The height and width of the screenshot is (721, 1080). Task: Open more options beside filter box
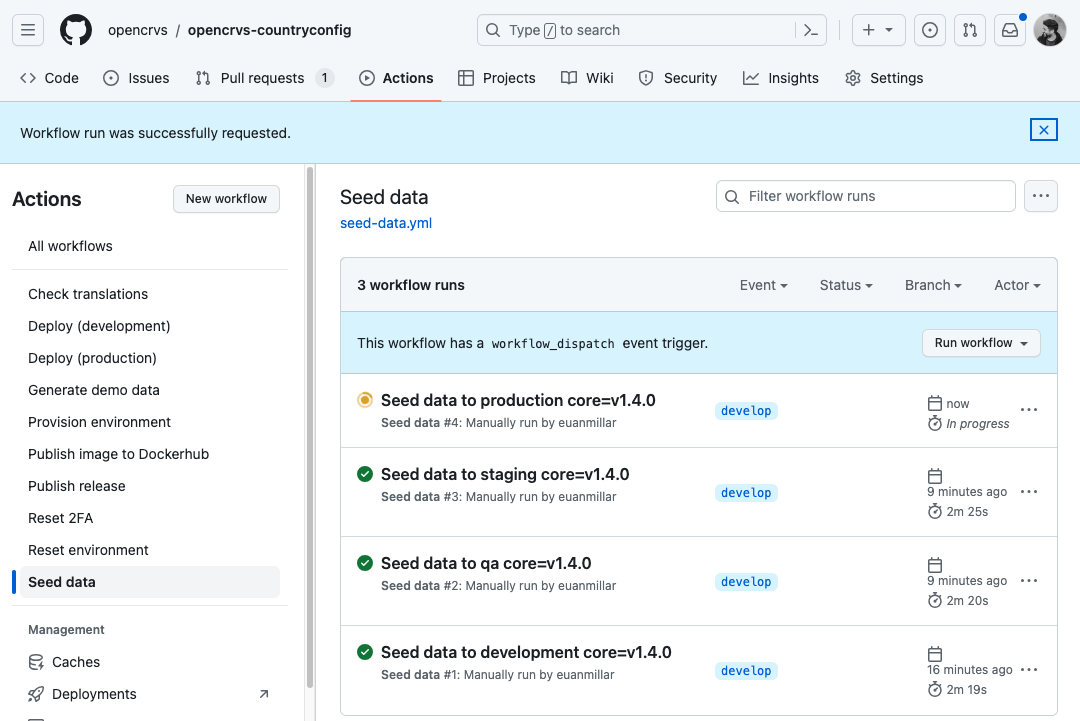coord(1042,196)
